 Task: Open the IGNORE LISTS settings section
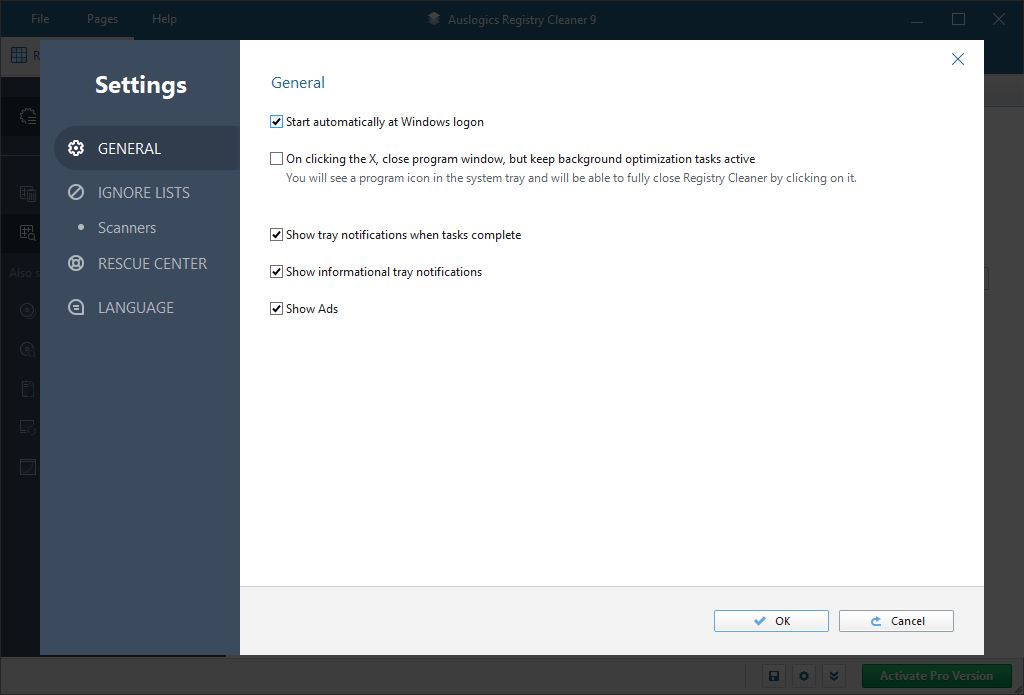click(x=144, y=193)
